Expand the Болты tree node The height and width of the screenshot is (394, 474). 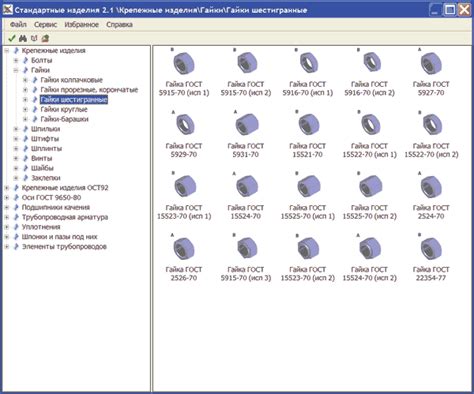(16, 60)
